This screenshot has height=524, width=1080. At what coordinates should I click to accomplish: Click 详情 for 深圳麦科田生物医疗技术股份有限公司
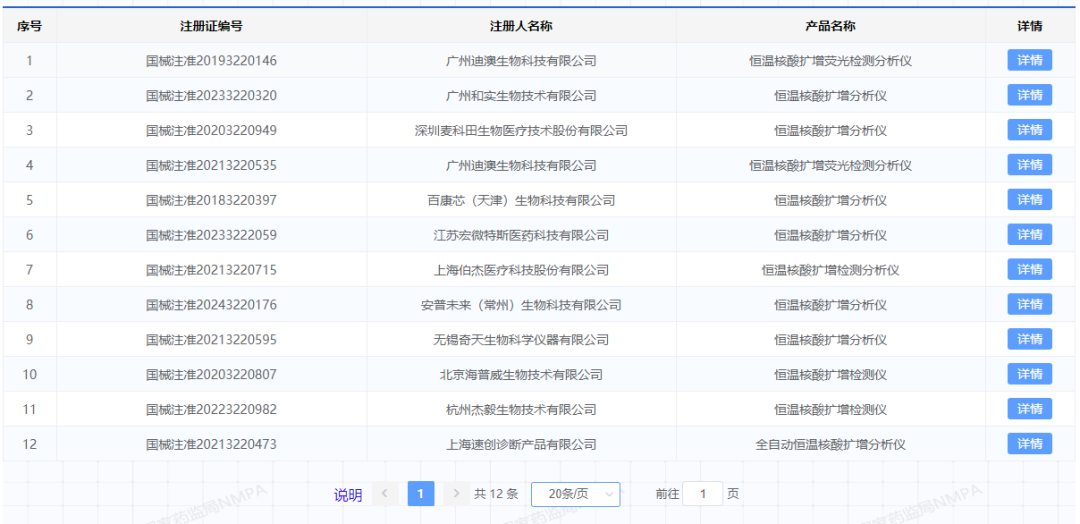[1030, 129]
